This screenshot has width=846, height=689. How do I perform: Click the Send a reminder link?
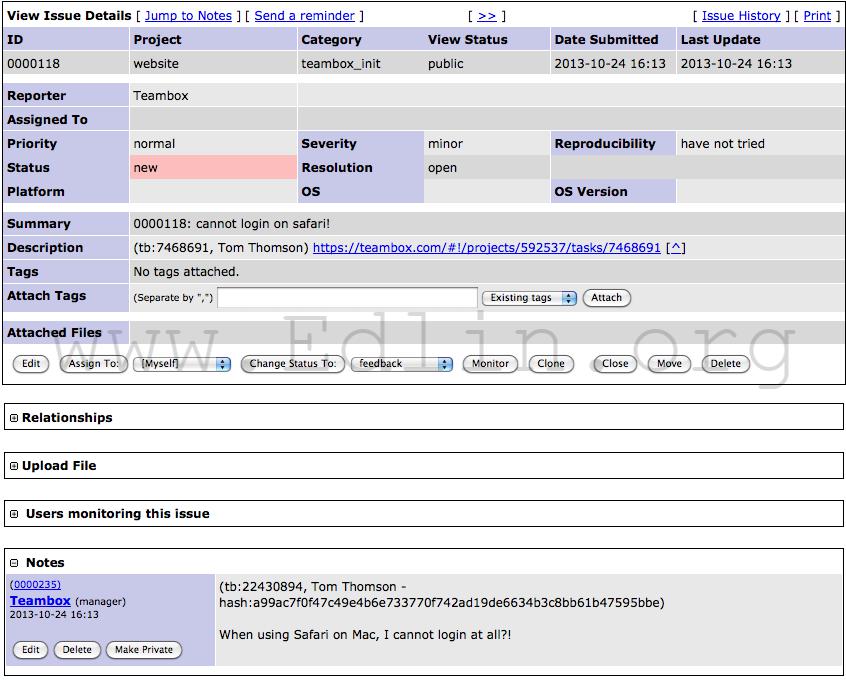304,16
